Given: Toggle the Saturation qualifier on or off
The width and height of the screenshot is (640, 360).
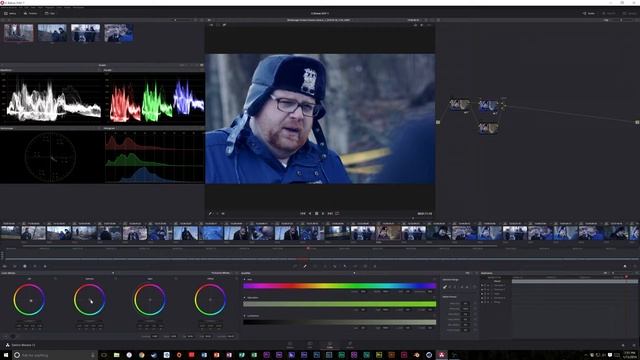Looking at the screenshot, I should pyautogui.click(x=245, y=298).
